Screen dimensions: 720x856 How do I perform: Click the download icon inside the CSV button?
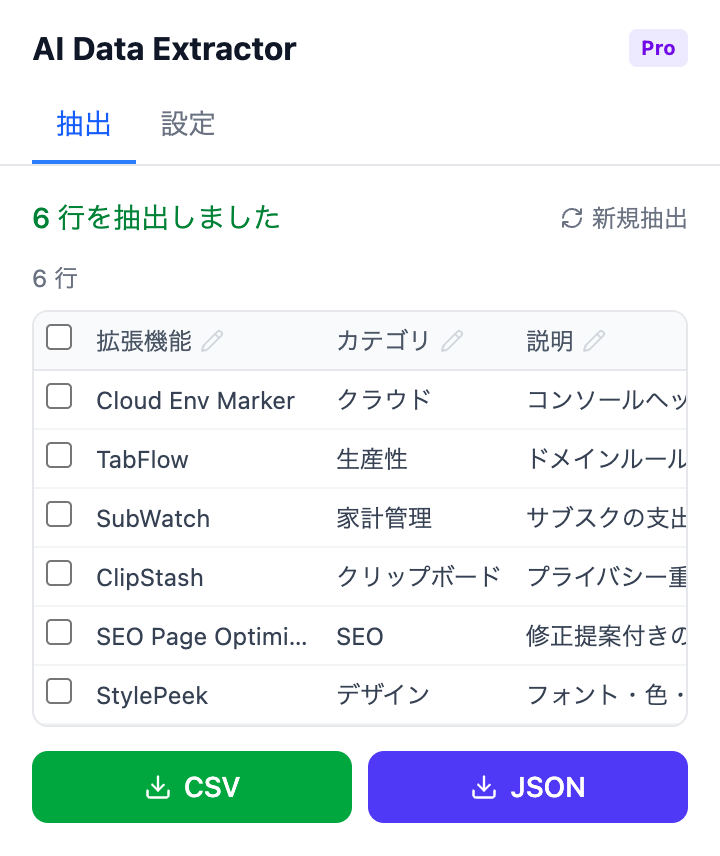click(x=158, y=787)
